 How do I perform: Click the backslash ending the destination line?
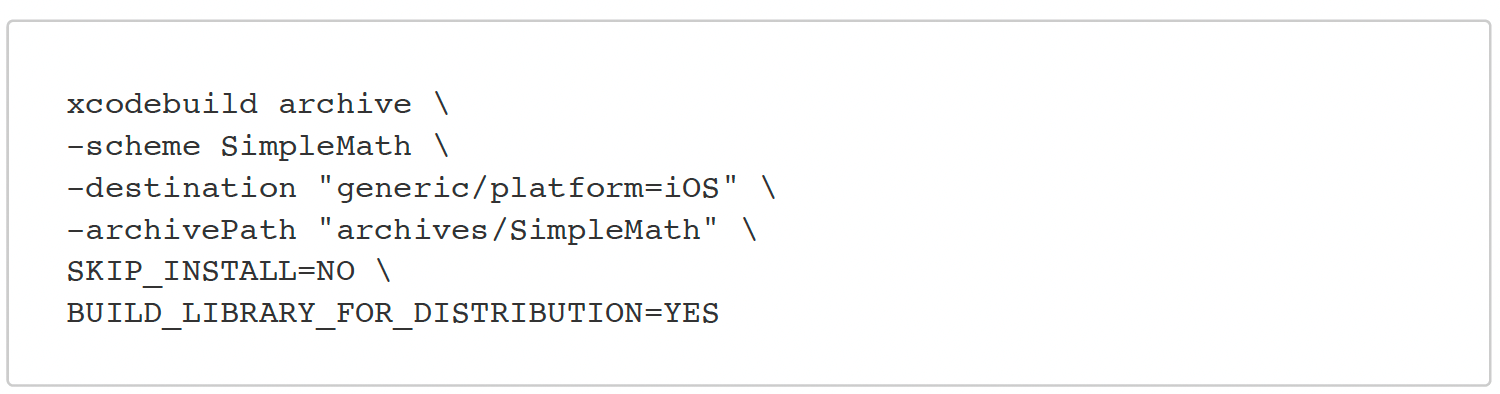(x=767, y=188)
